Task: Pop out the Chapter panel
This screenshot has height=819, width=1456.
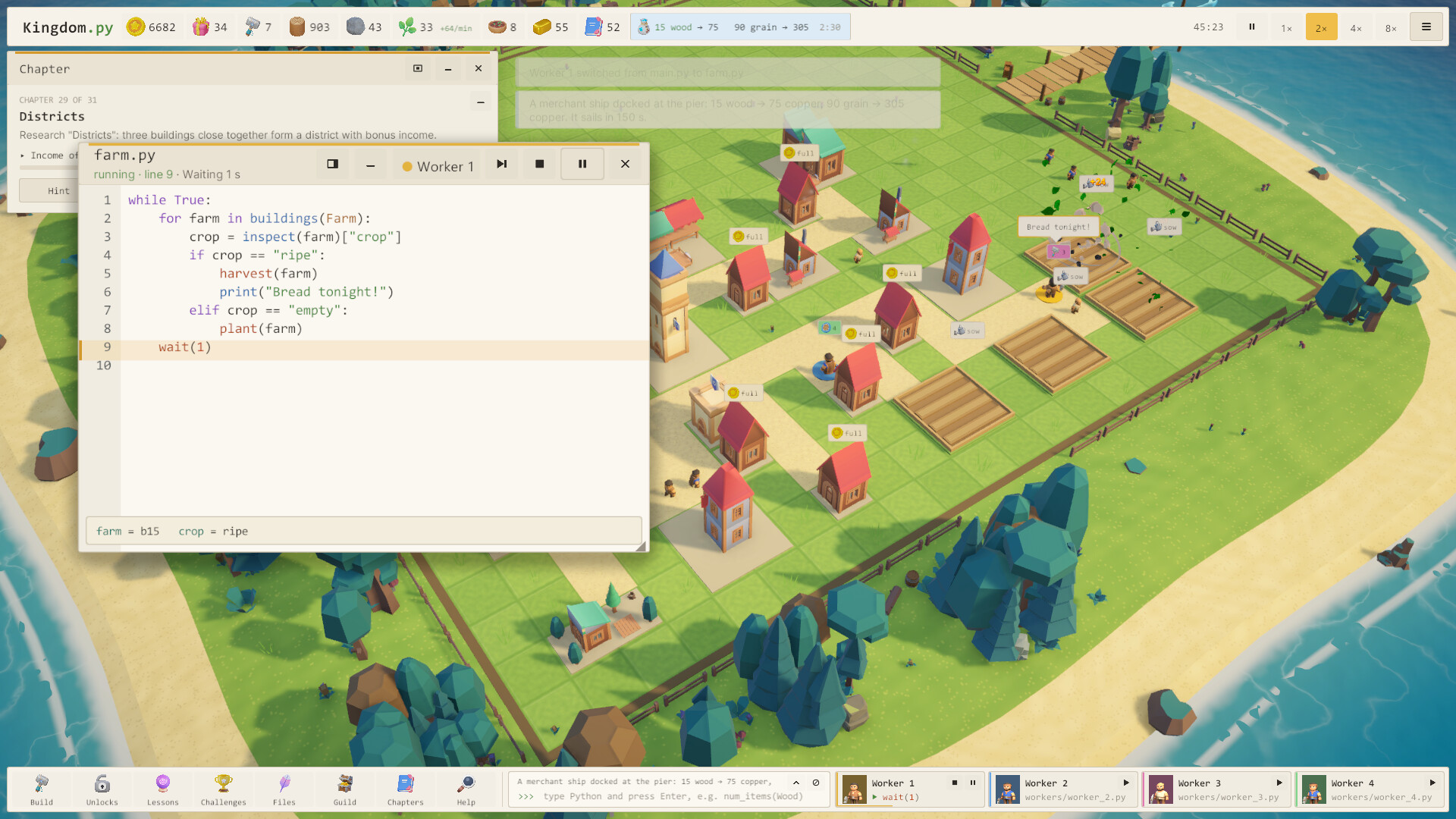Action: coord(418,68)
